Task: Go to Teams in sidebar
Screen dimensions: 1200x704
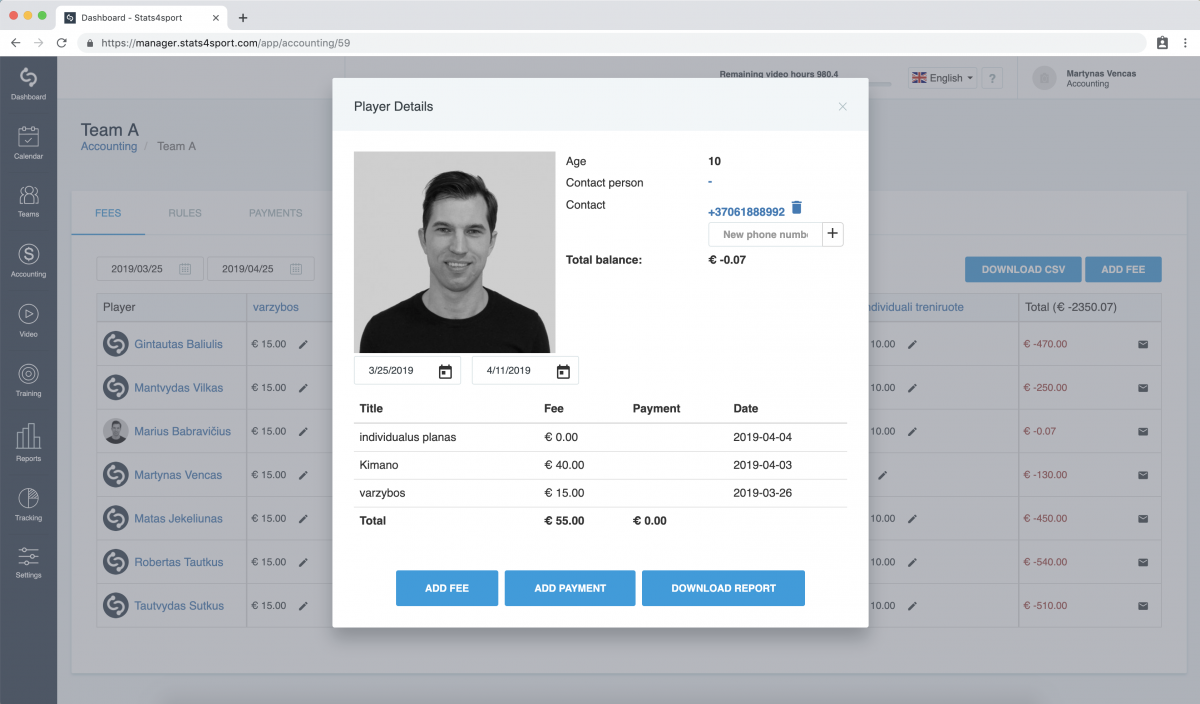Action: (x=28, y=200)
